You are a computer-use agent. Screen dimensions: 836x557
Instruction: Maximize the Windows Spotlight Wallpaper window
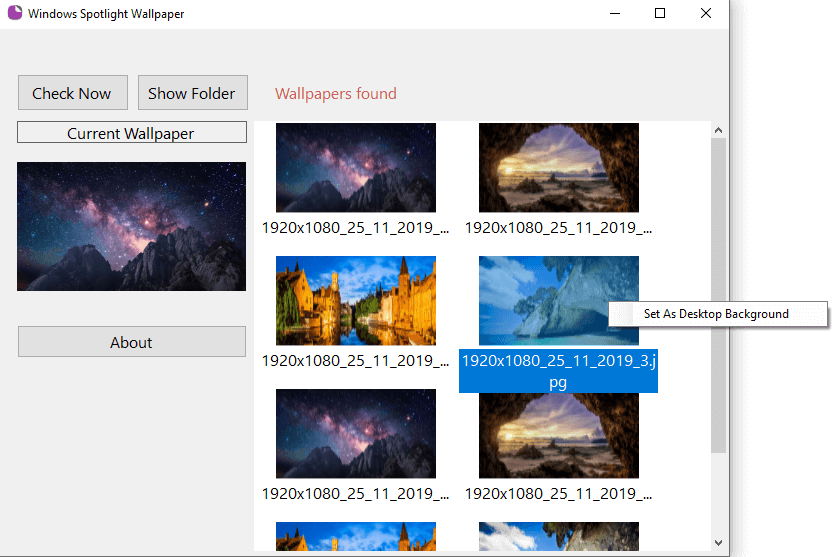tap(660, 13)
